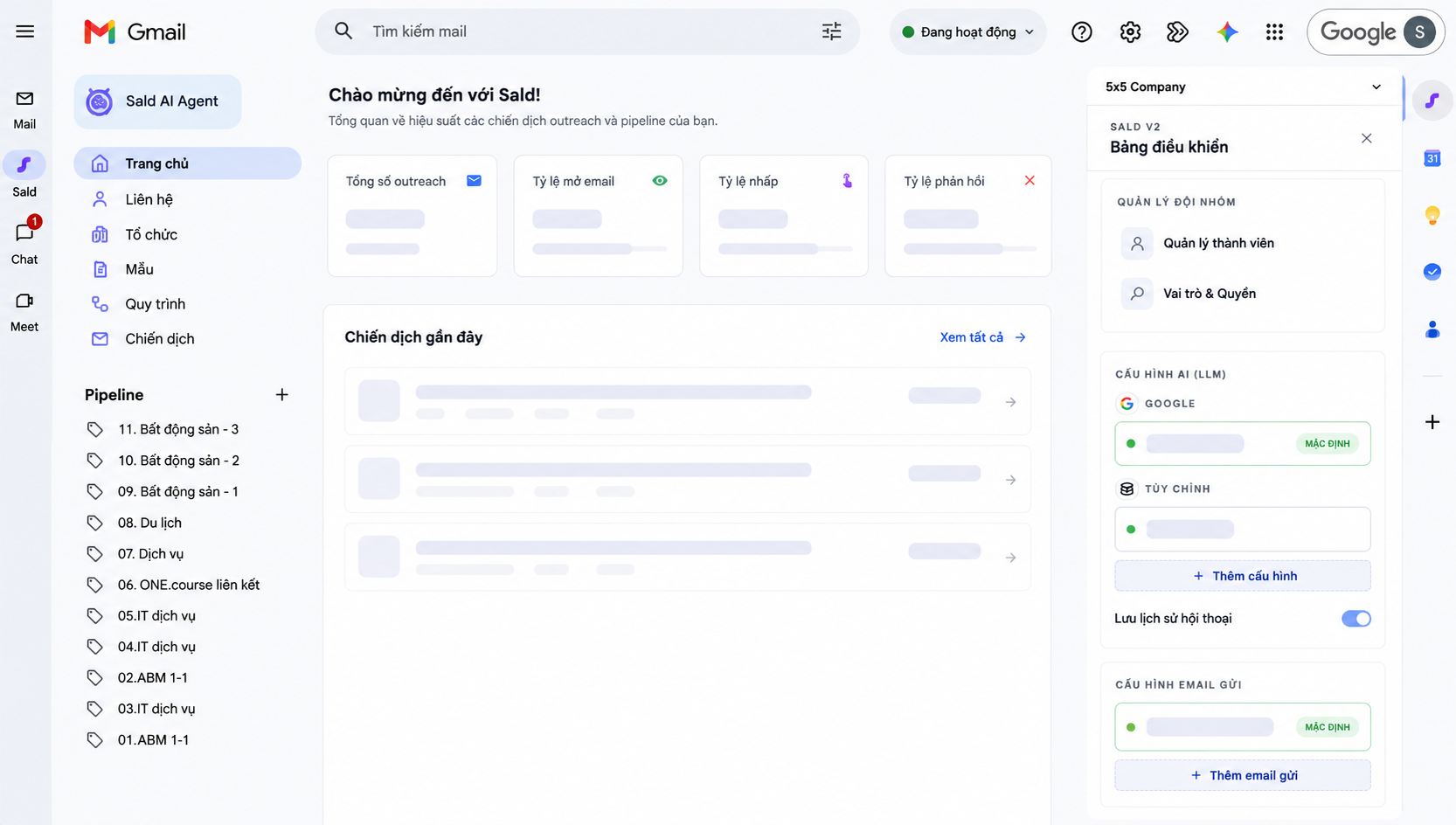Screen dimensions: 1456x825
Task: Open Meet in the left rail
Action: (x=24, y=312)
